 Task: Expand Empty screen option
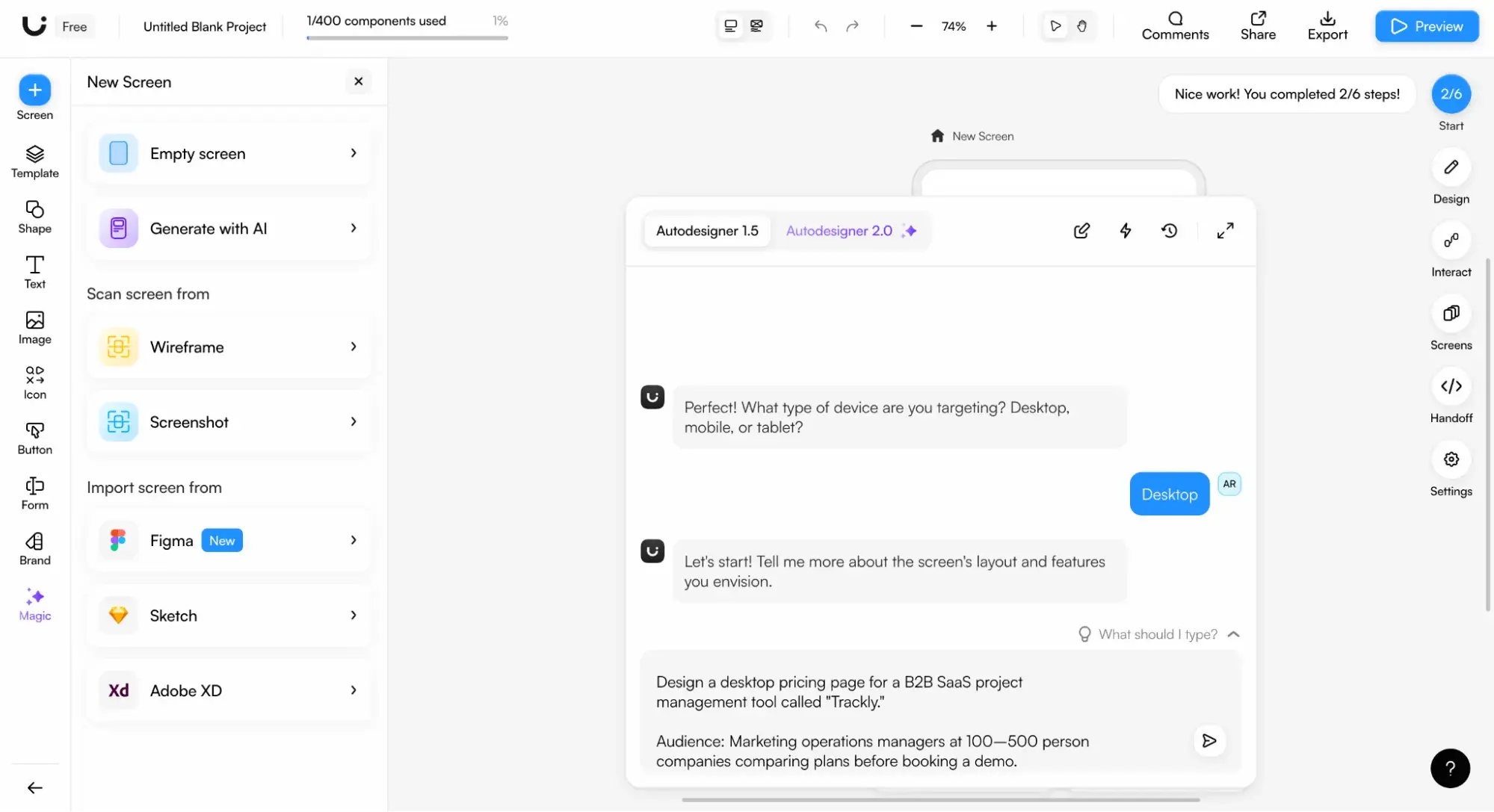pyautogui.click(x=229, y=153)
